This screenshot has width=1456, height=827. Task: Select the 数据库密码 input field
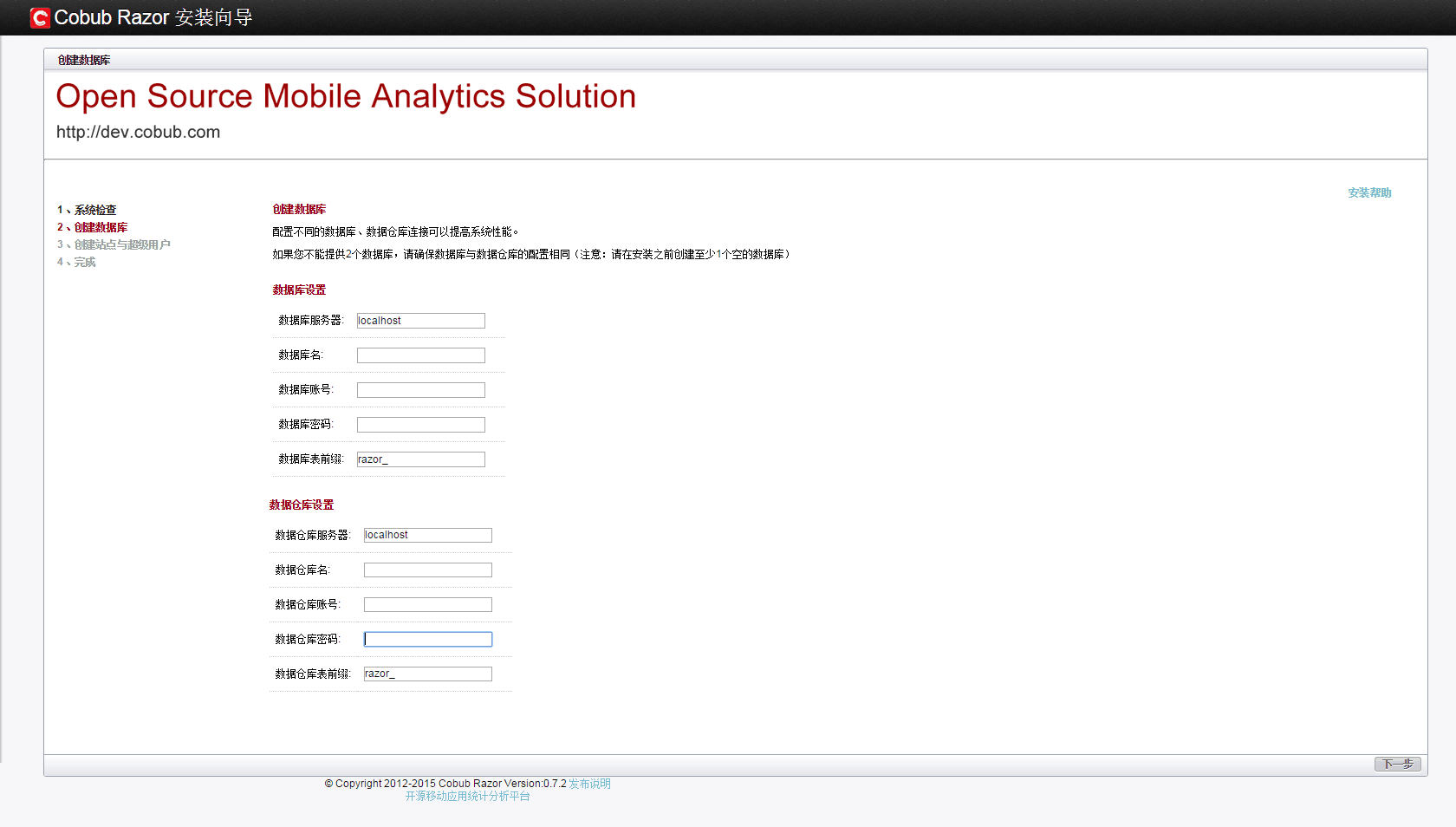coord(421,425)
